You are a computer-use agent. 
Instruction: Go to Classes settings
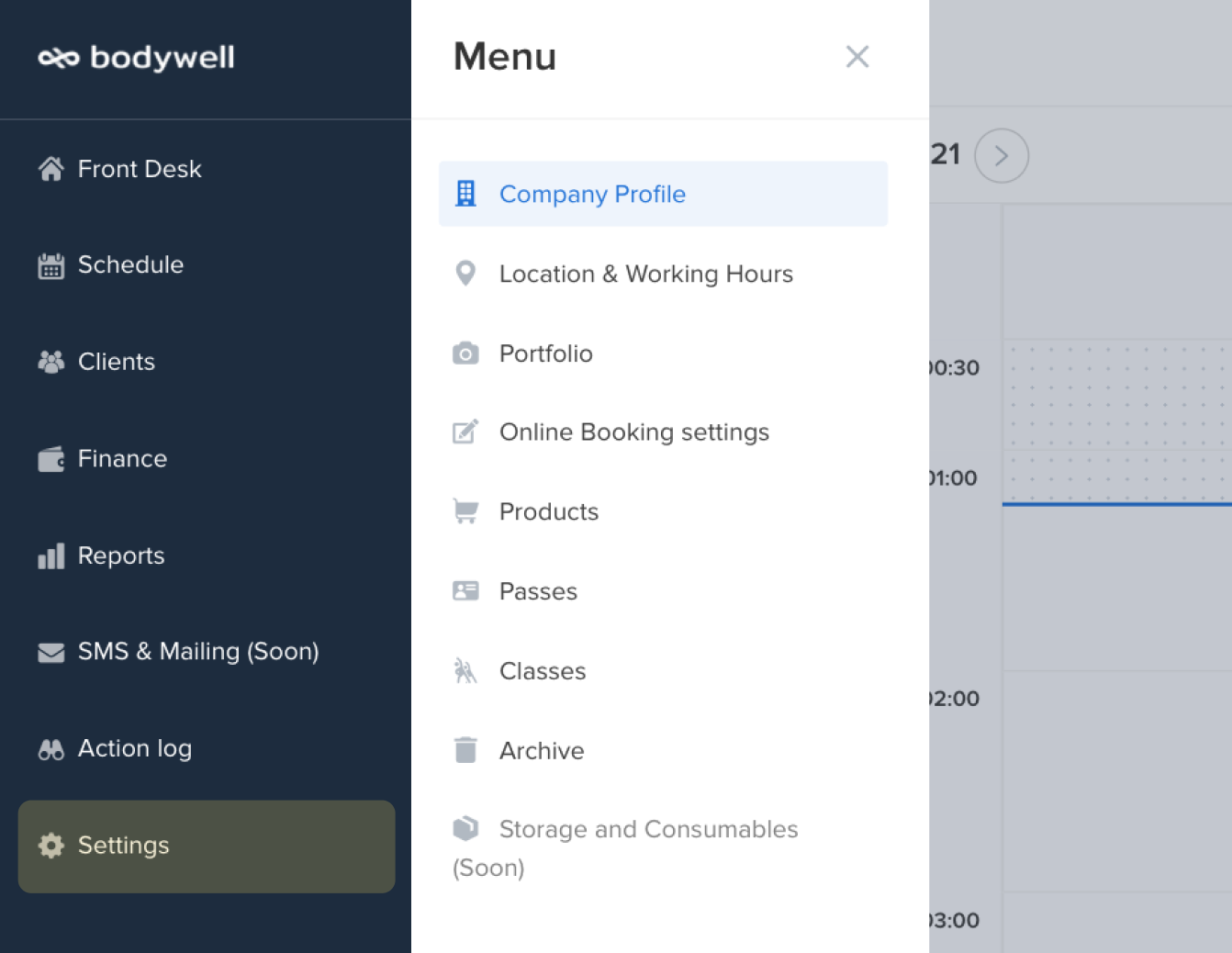(542, 671)
